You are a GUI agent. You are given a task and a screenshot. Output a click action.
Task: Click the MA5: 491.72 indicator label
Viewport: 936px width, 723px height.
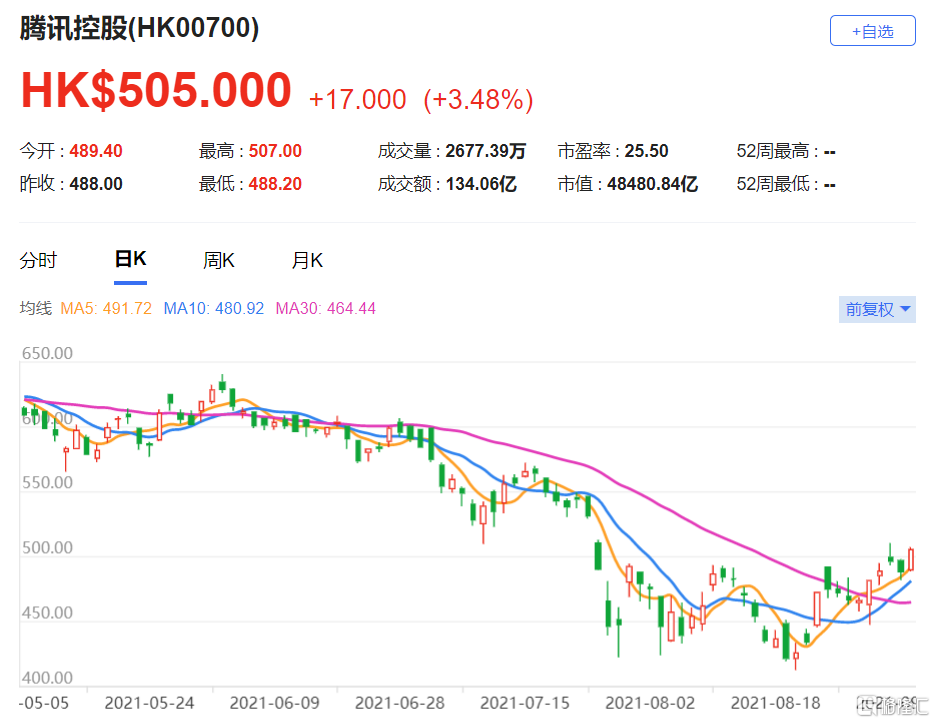[106, 309]
